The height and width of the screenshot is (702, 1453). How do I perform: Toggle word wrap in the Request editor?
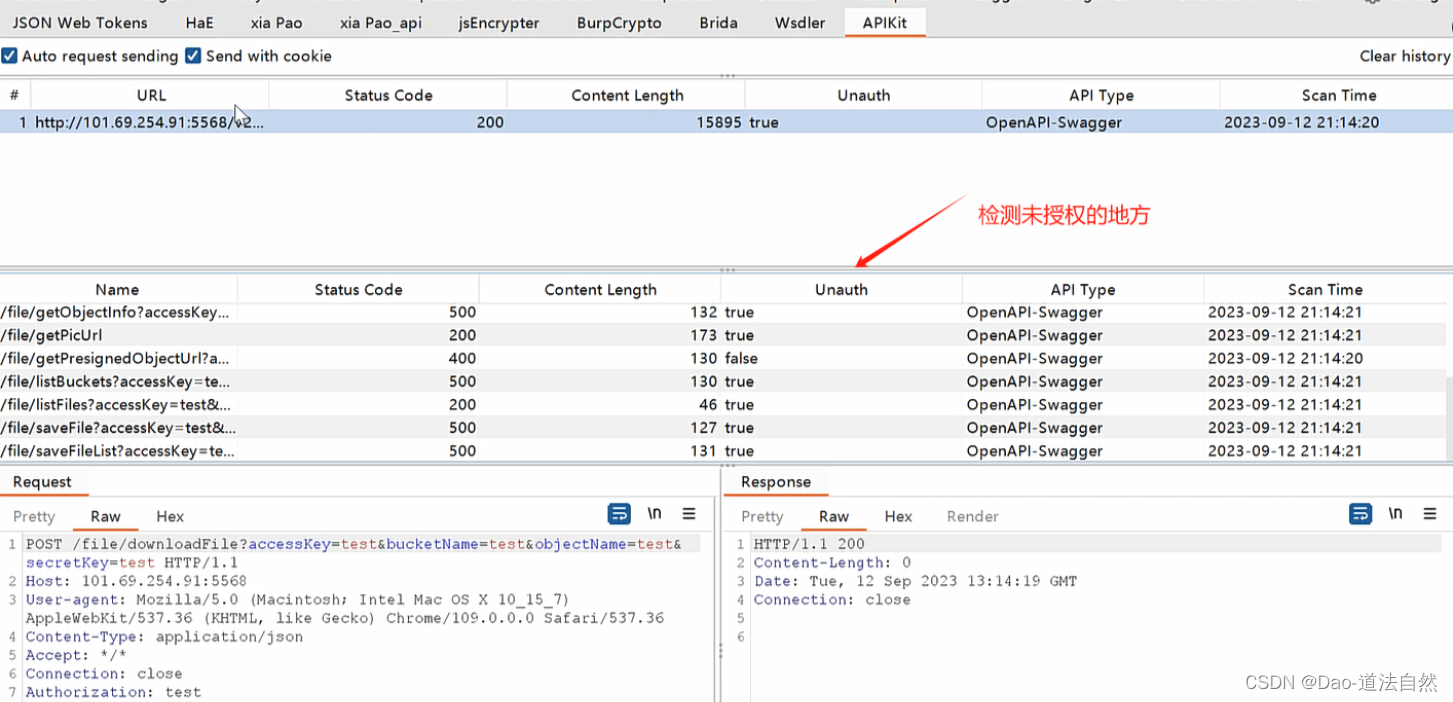(x=618, y=513)
